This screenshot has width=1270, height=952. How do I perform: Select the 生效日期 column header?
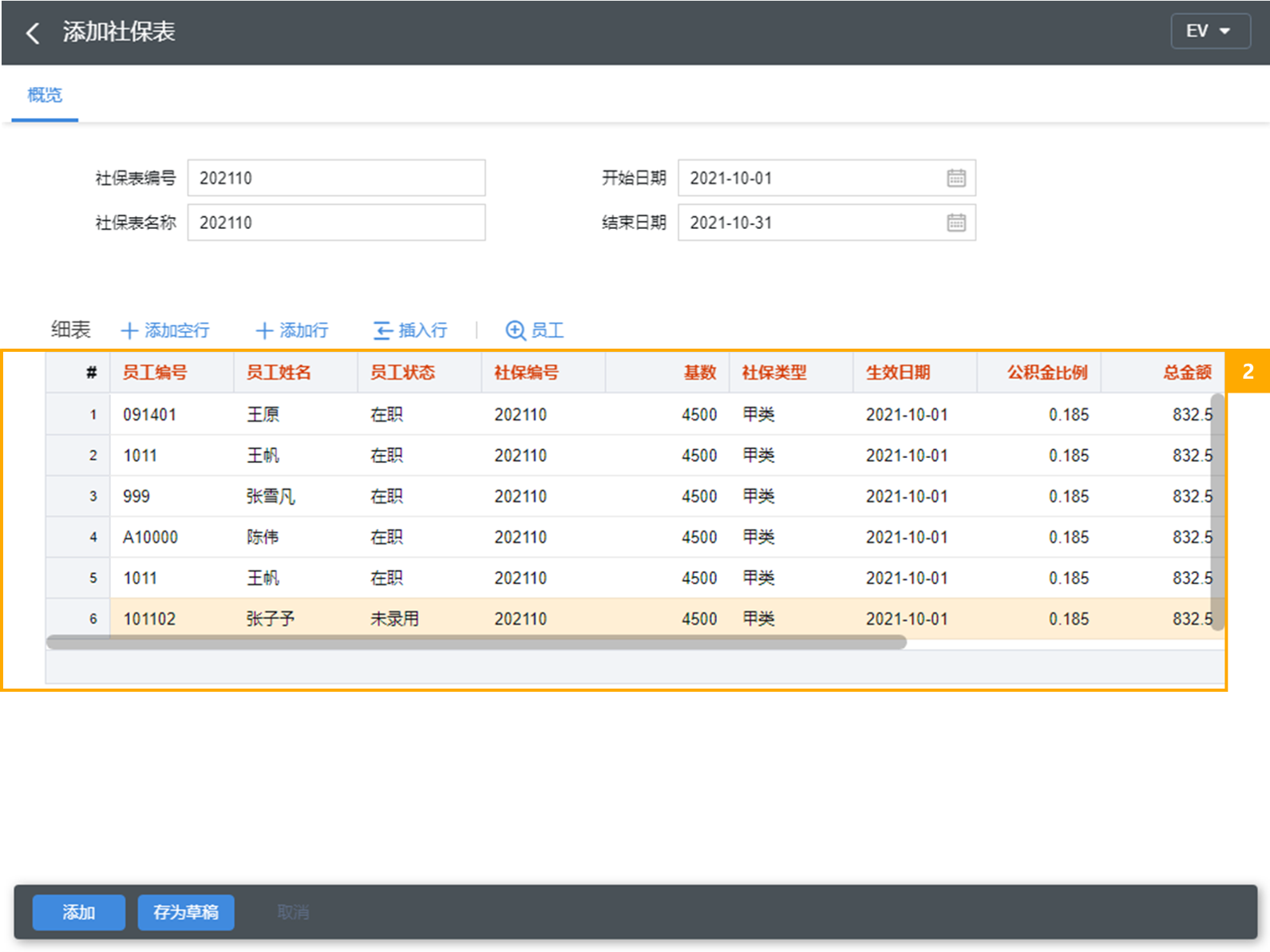point(915,373)
